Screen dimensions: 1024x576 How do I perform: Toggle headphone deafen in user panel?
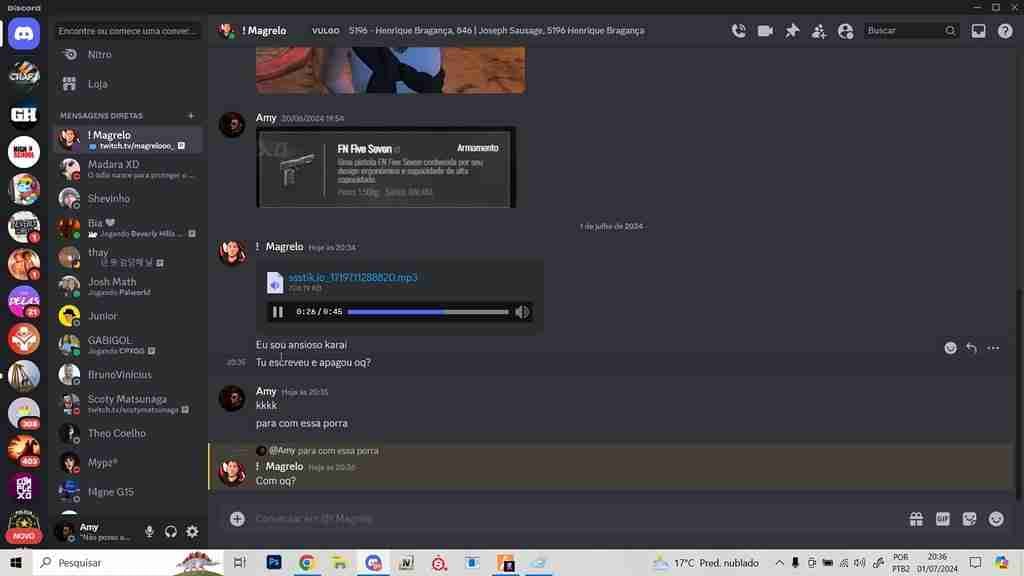170,532
